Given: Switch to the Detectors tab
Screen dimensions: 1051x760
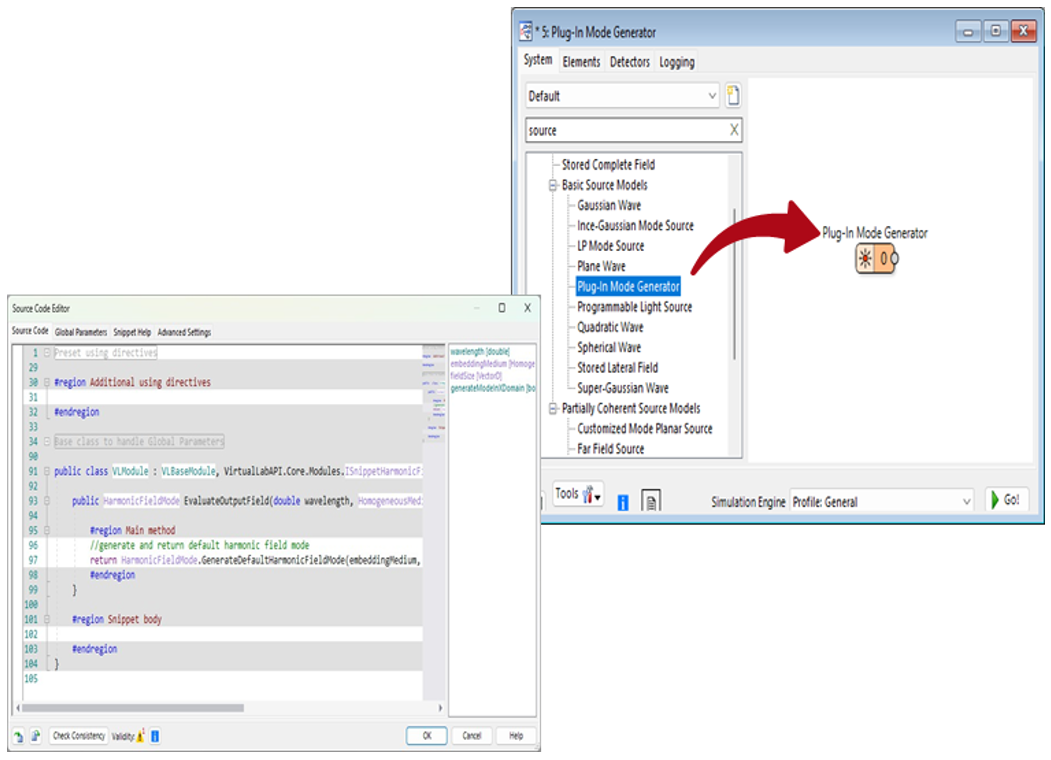Looking at the screenshot, I should click(629, 62).
